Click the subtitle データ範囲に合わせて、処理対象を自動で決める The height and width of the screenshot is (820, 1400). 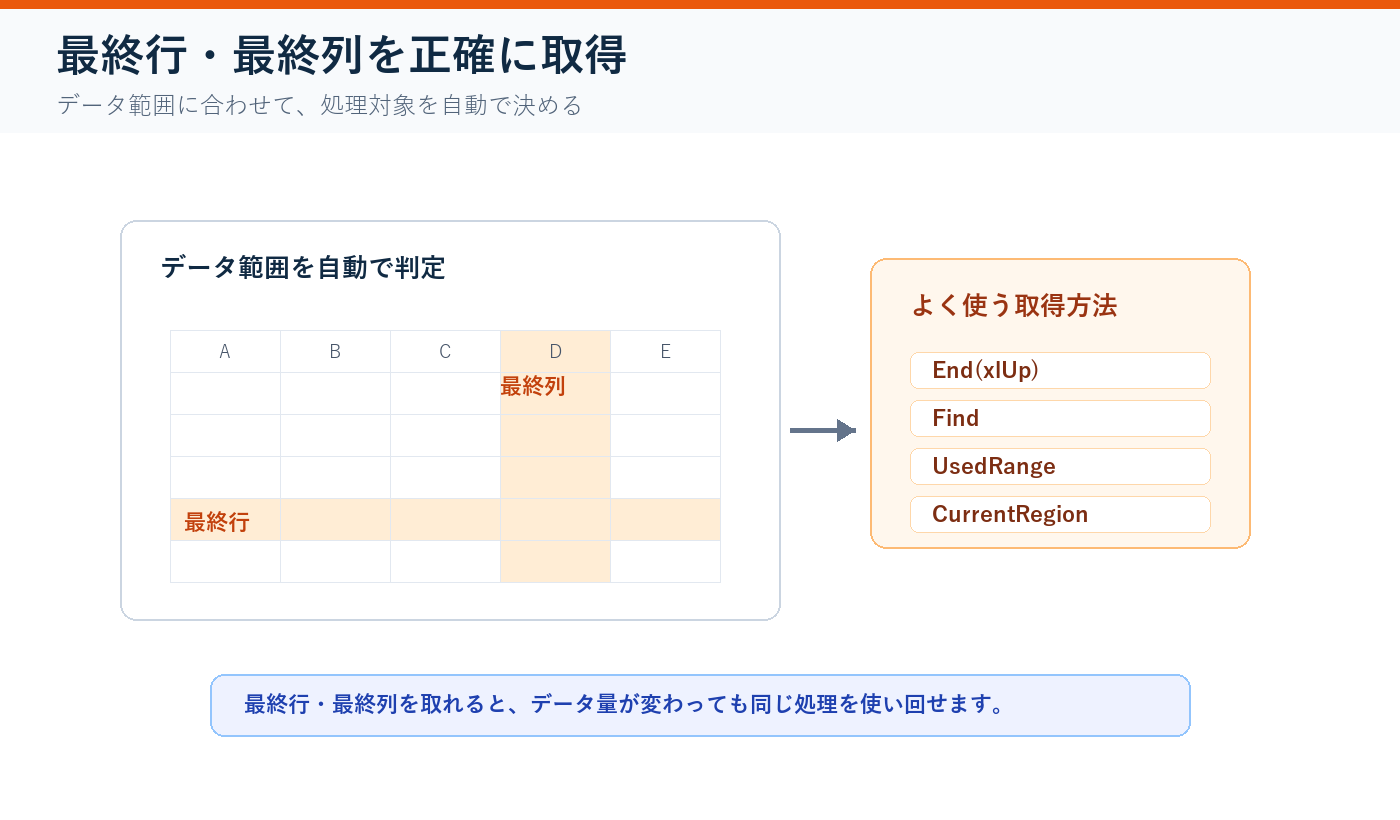point(320,105)
